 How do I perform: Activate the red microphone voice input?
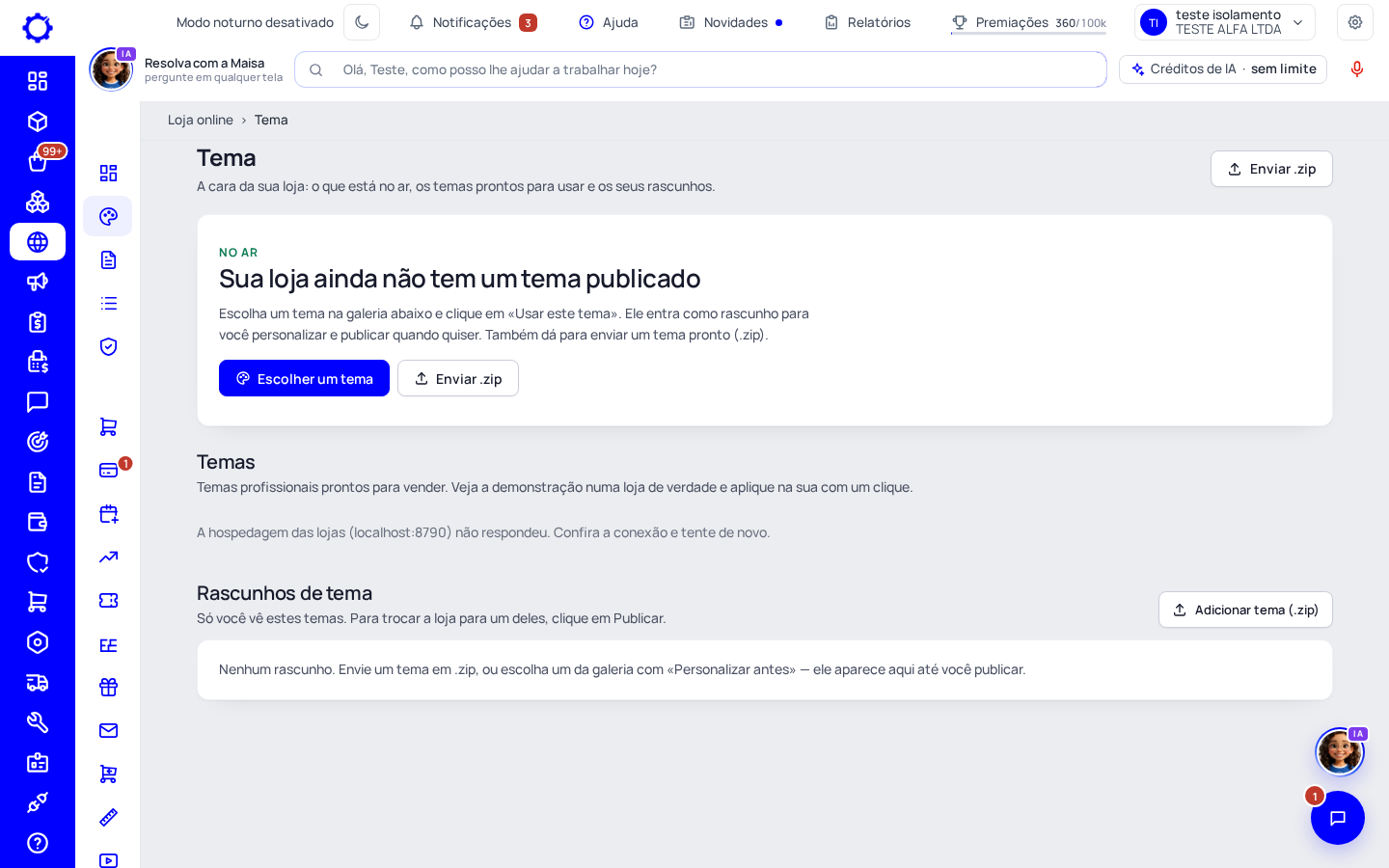coord(1357,69)
